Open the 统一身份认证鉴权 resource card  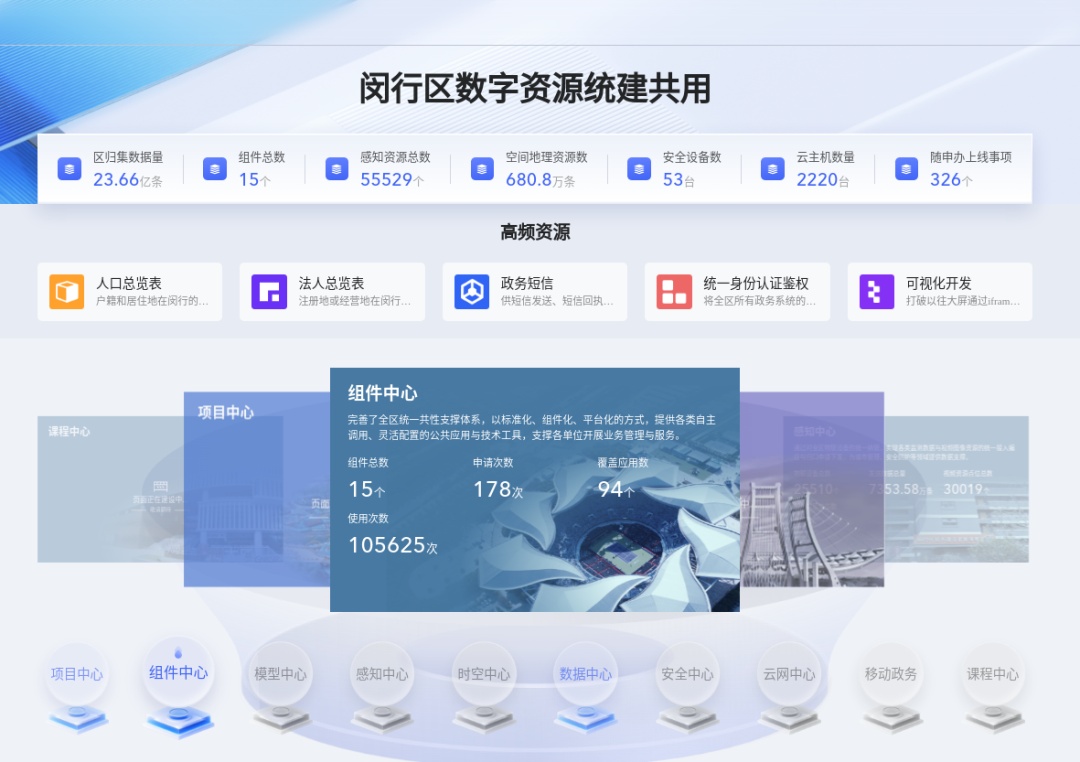click(x=737, y=291)
